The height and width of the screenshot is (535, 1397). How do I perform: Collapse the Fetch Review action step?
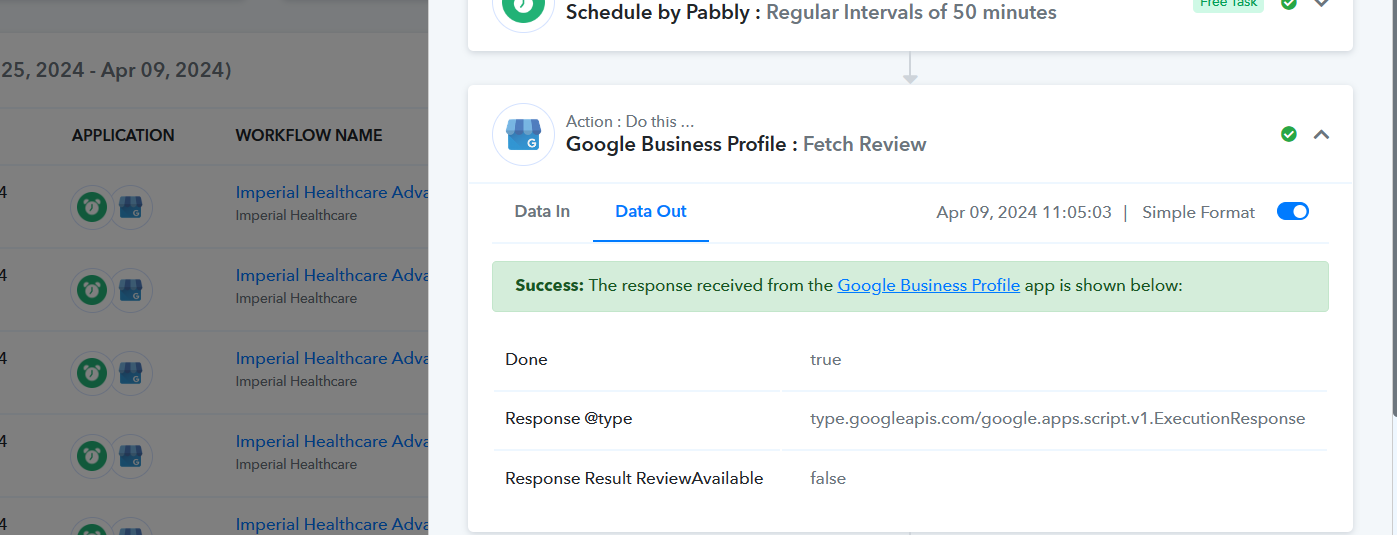[x=1321, y=134]
